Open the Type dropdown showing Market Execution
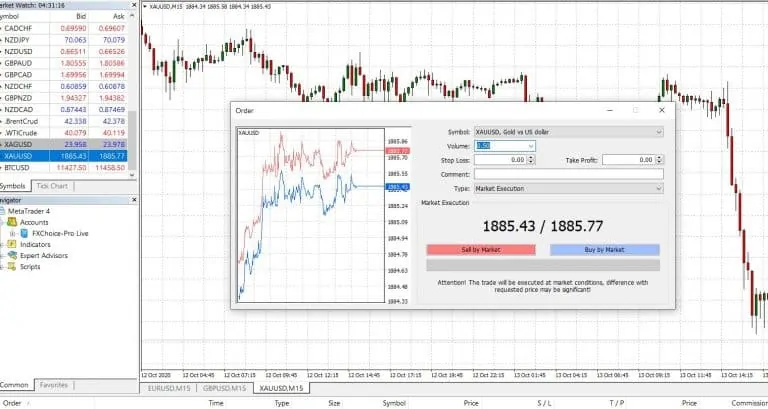768x409 pixels. [x=659, y=189]
